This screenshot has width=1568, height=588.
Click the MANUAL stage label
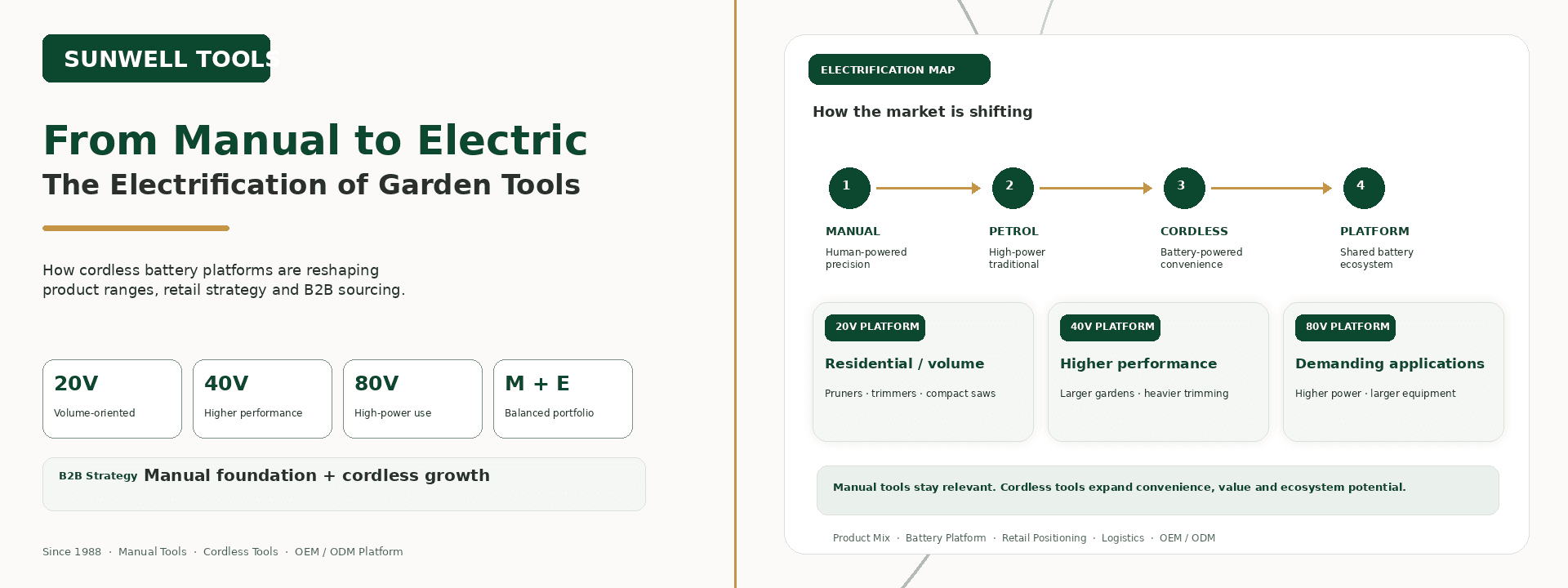point(853,231)
